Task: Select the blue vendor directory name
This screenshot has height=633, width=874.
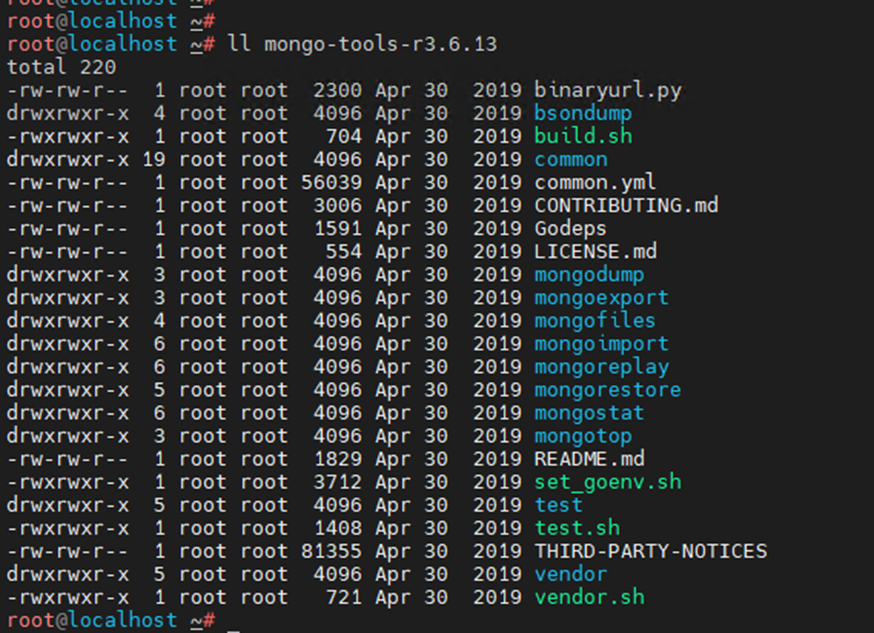Action: (571, 574)
